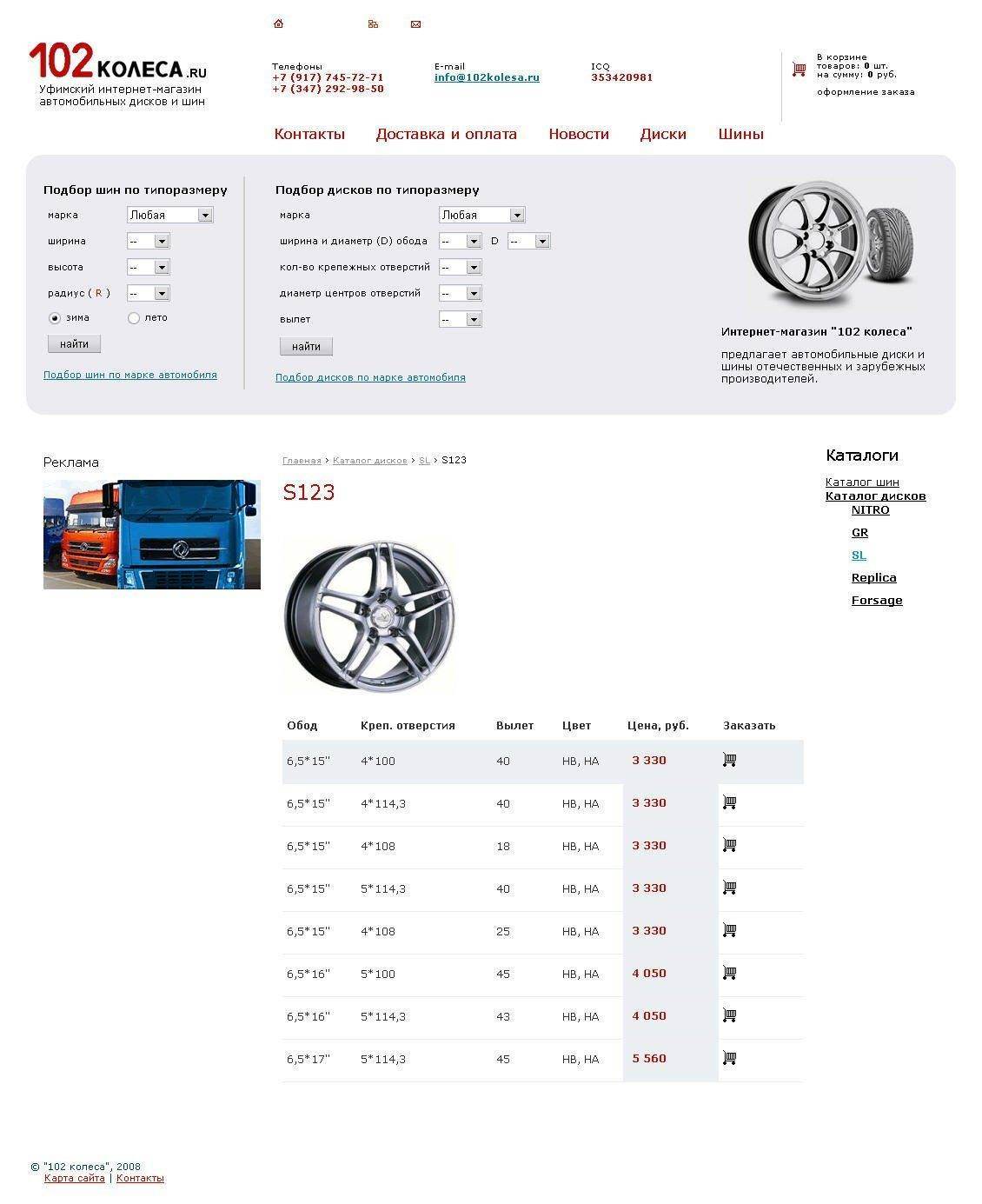The width and height of the screenshot is (982, 1204).
Task: Open the sitemap icon in header
Action: pyautogui.click(x=373, y=23)
